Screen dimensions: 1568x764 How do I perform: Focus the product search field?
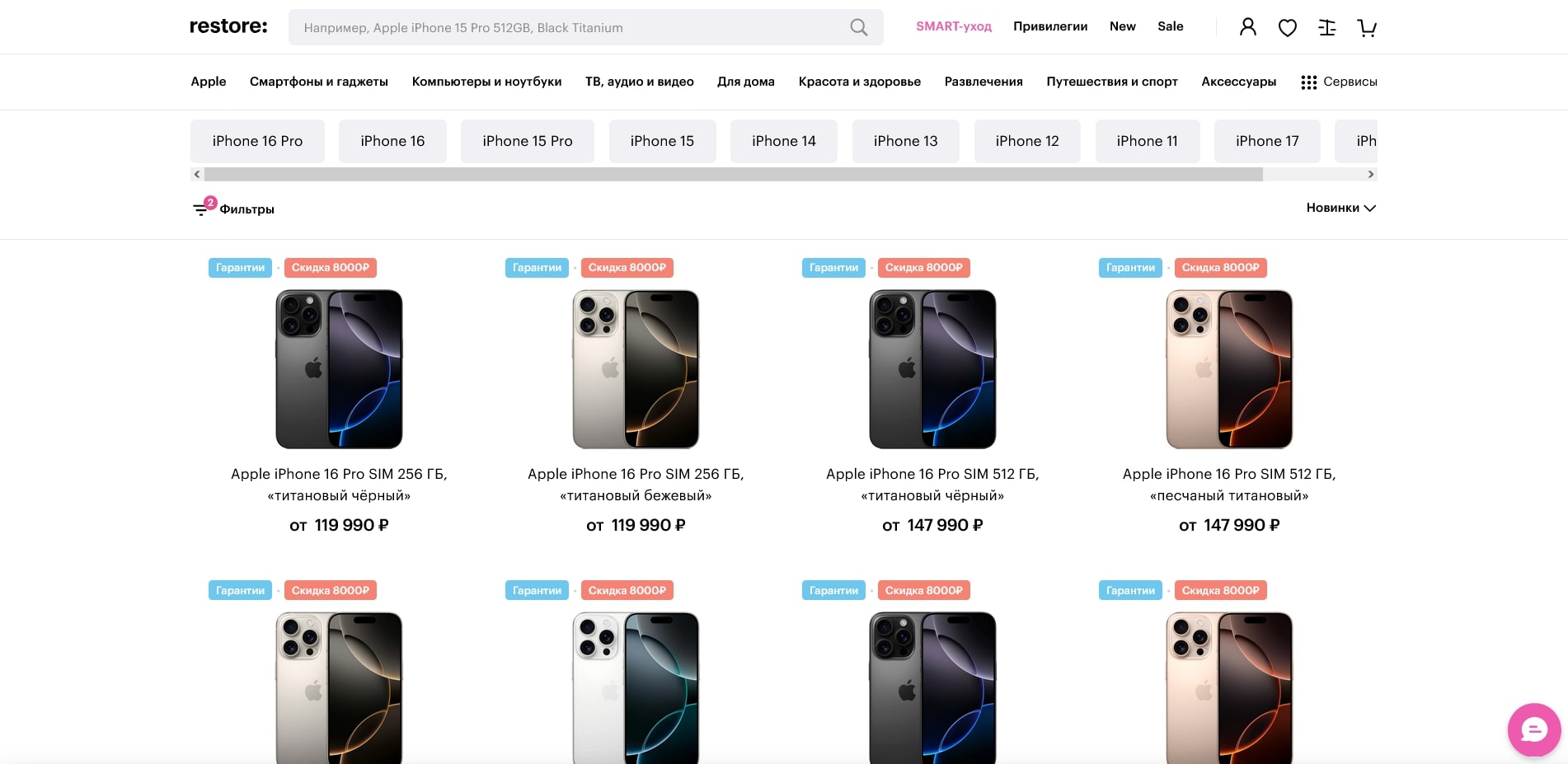pyautogui.click(x=569, y=27)
